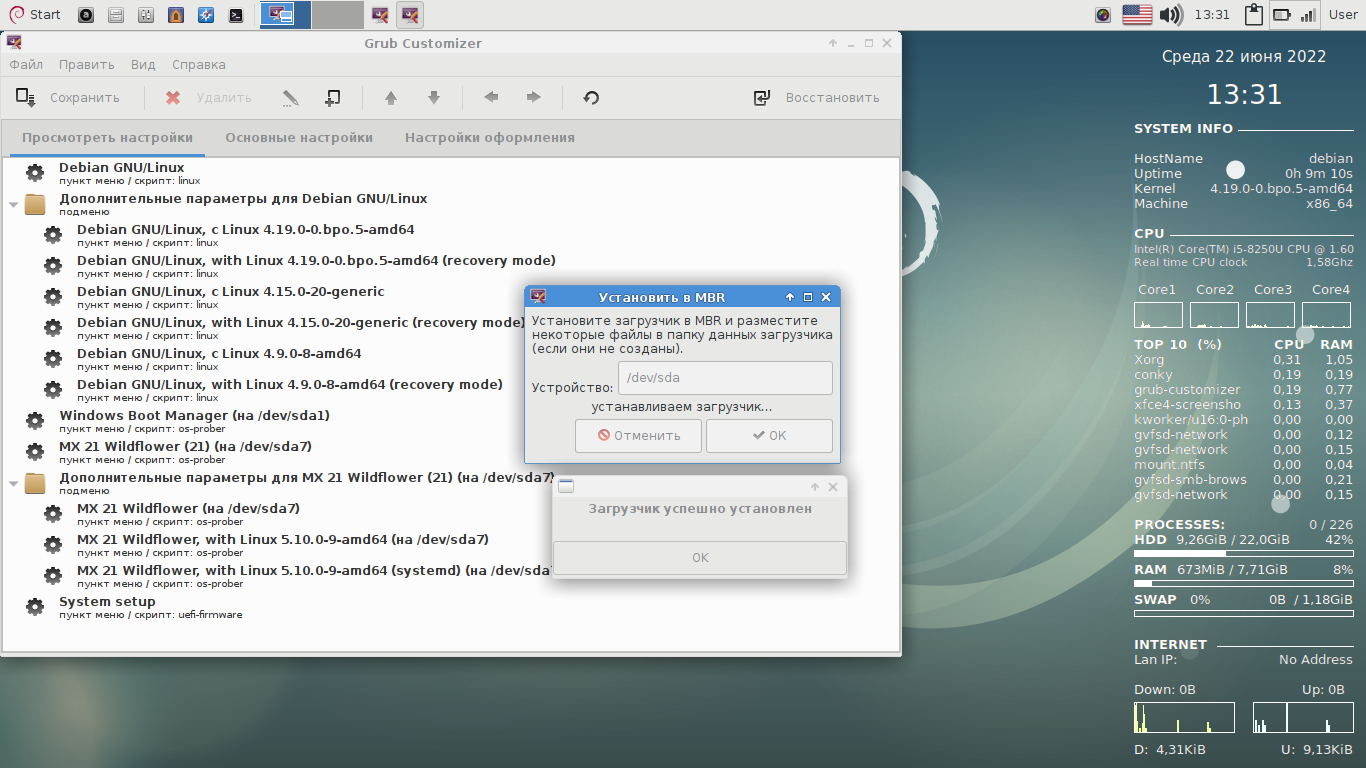Viewport: 1366px width, 768px height.
Task: Click the mixer sliders launcher in panel
Action: 145,15
